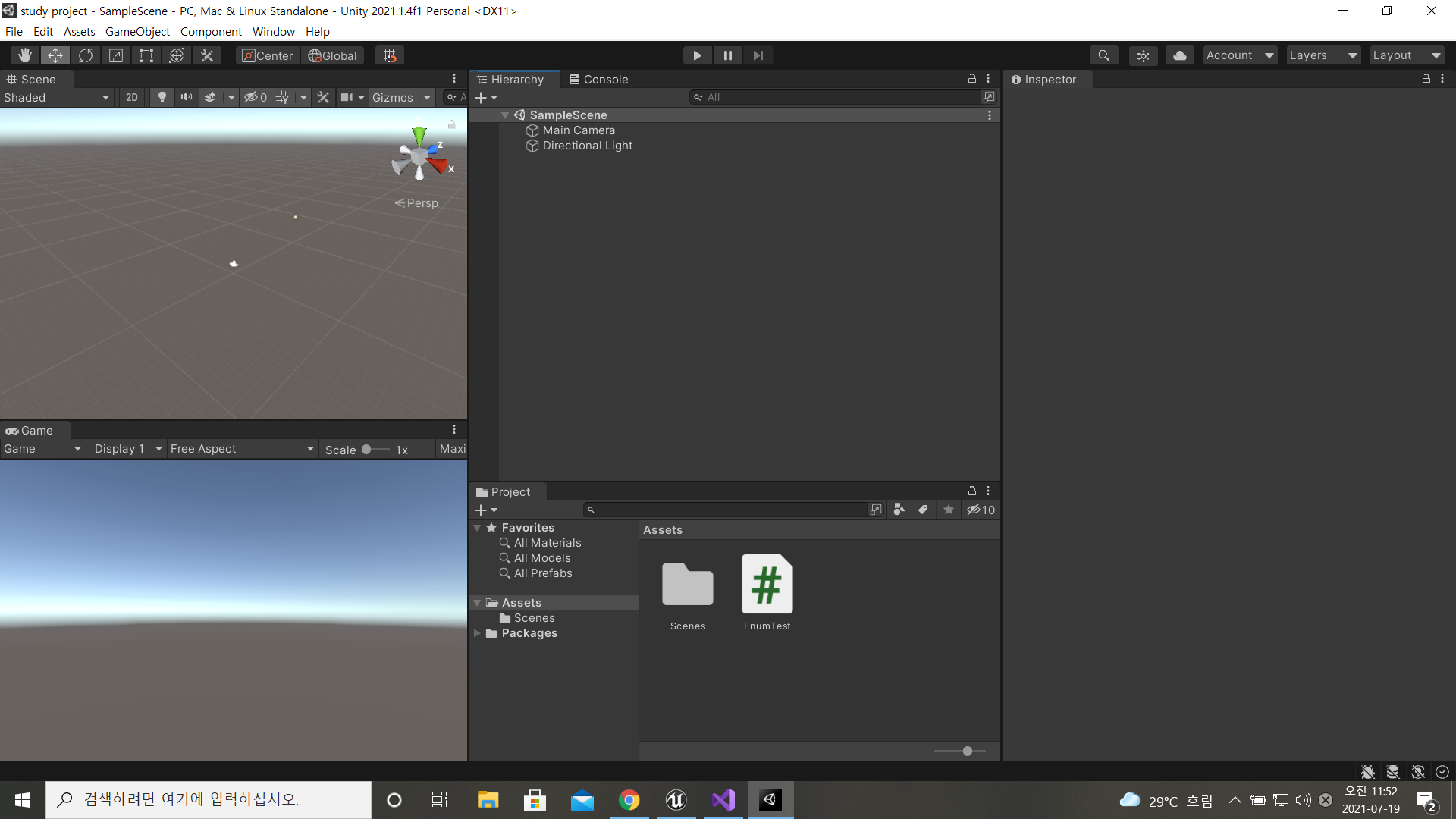
Task: Select the Scale tool
Action: pyautogui.click(x=116, y=55)
